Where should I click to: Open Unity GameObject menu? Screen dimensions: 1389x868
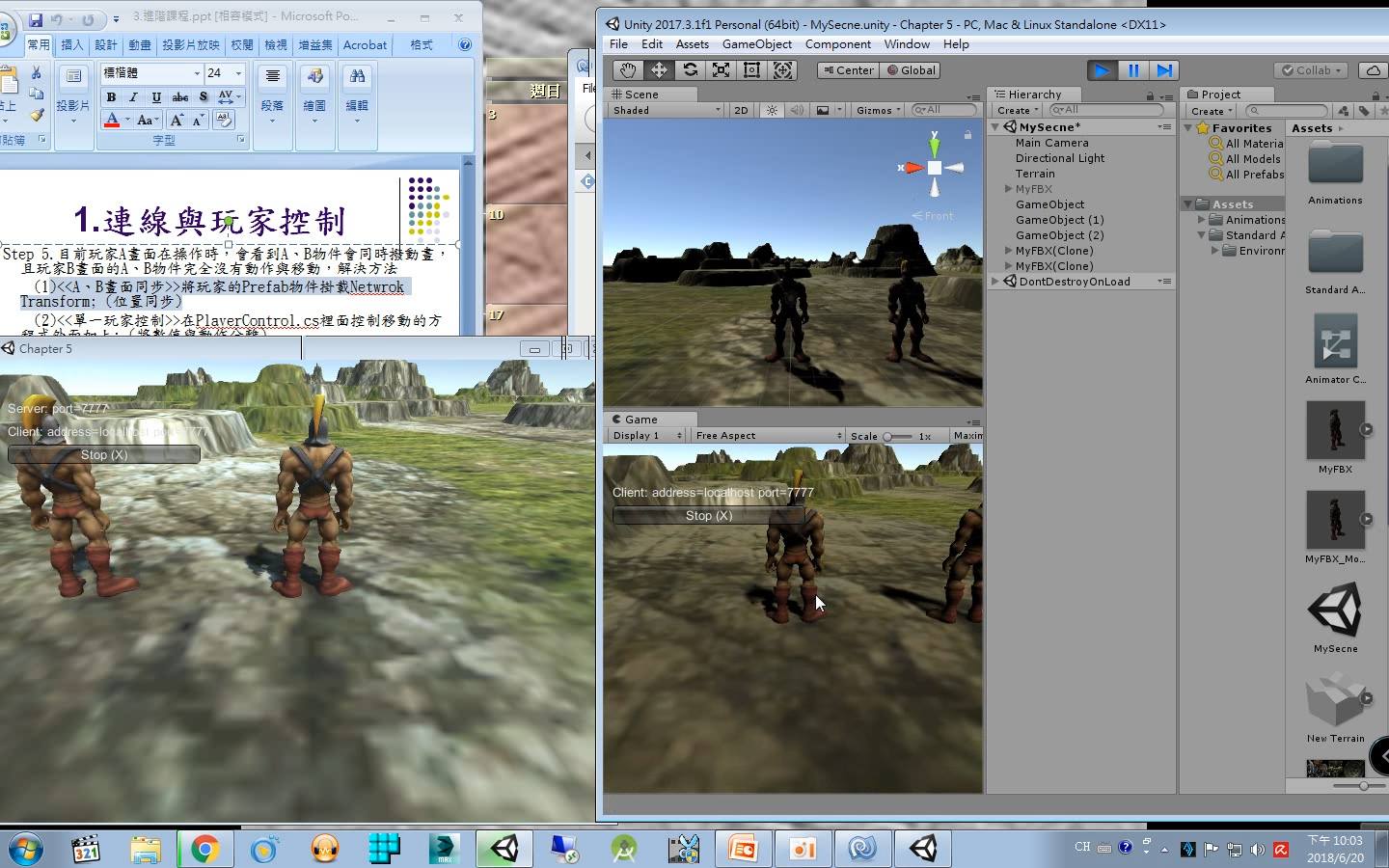(757, 44)
